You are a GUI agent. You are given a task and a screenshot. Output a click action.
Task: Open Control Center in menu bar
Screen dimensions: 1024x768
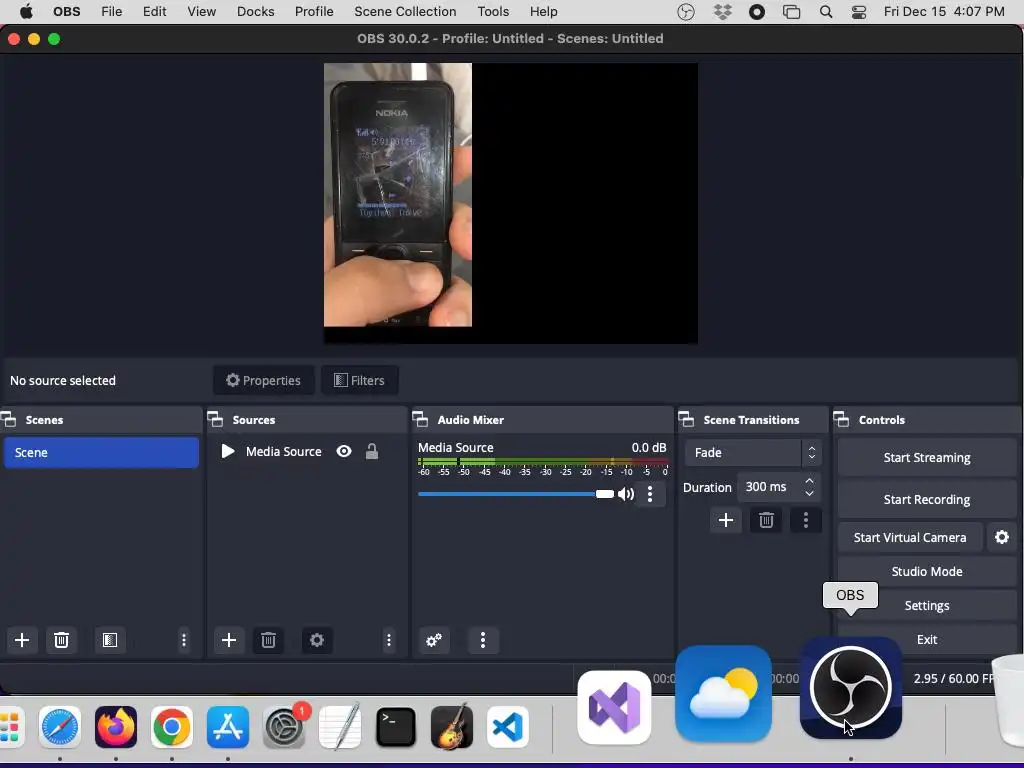click(x=859, y=12)
